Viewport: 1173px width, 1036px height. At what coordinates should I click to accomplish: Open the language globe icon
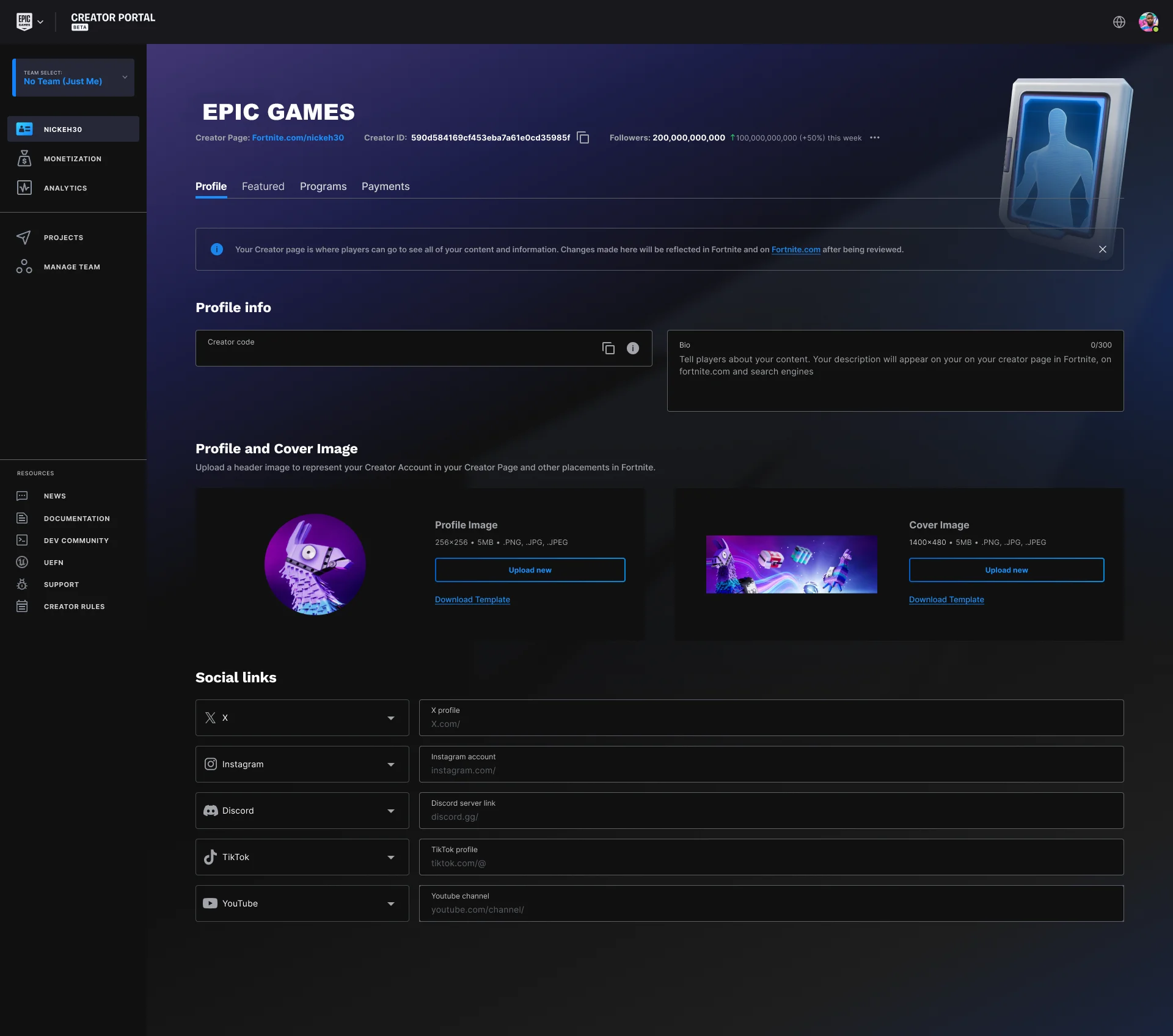[1119, 22]
